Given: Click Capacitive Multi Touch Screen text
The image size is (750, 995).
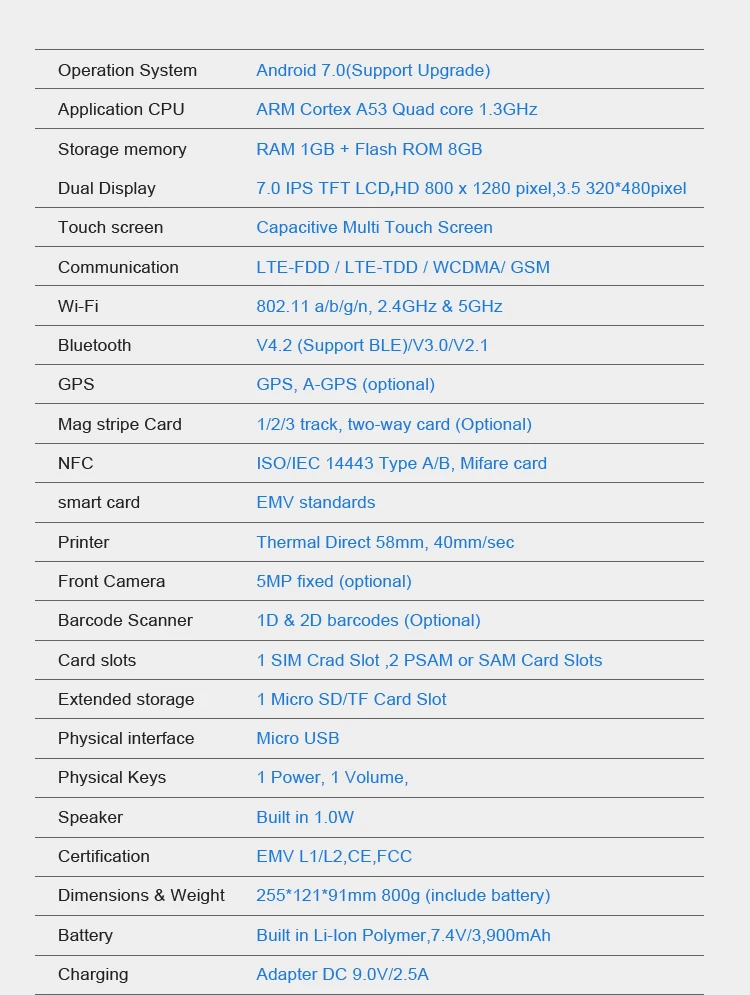Looking at the screenshot, I should pyautogui.click(x=374, y=227).
